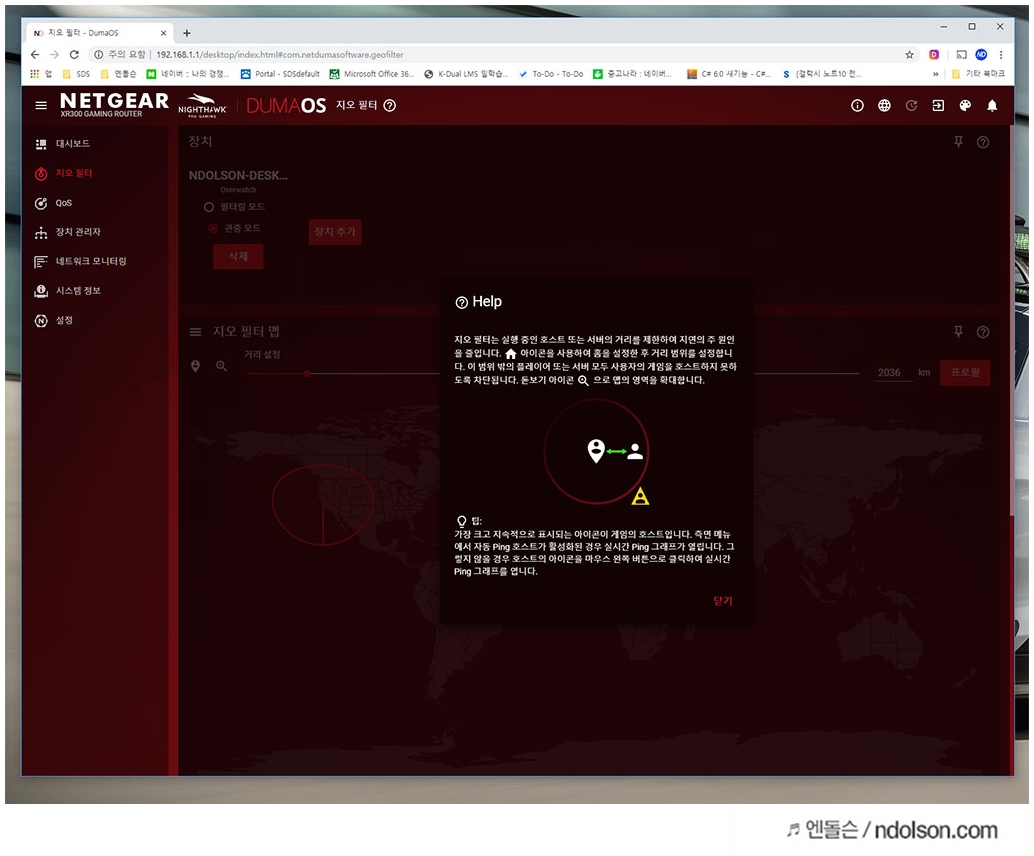Adjust the 거리 설정 distance slider handle
The height and width of the screenshot is (856, 1034).
307,373
